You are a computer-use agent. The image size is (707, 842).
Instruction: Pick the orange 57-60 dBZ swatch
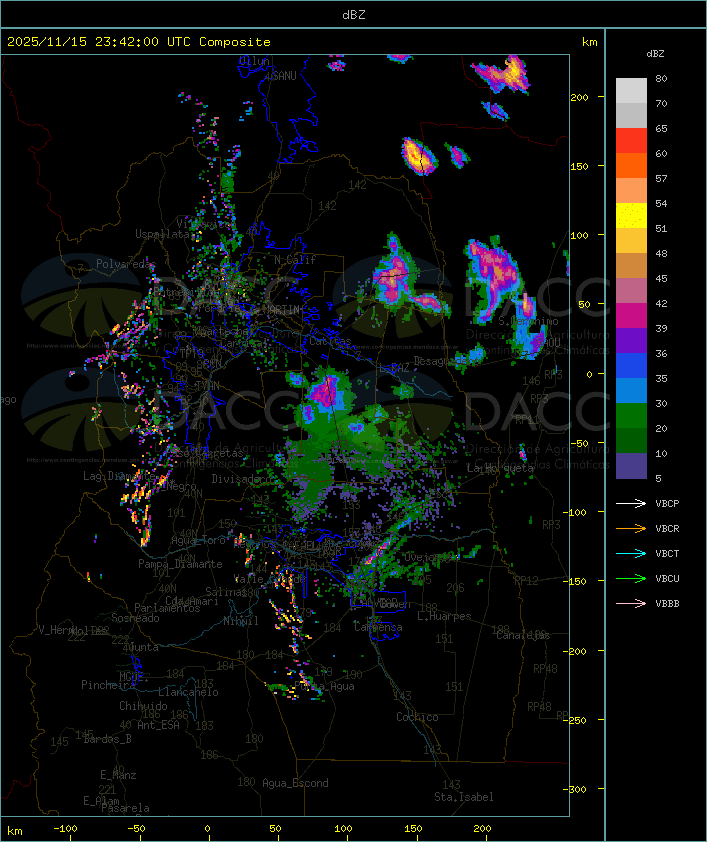(631, 165)
